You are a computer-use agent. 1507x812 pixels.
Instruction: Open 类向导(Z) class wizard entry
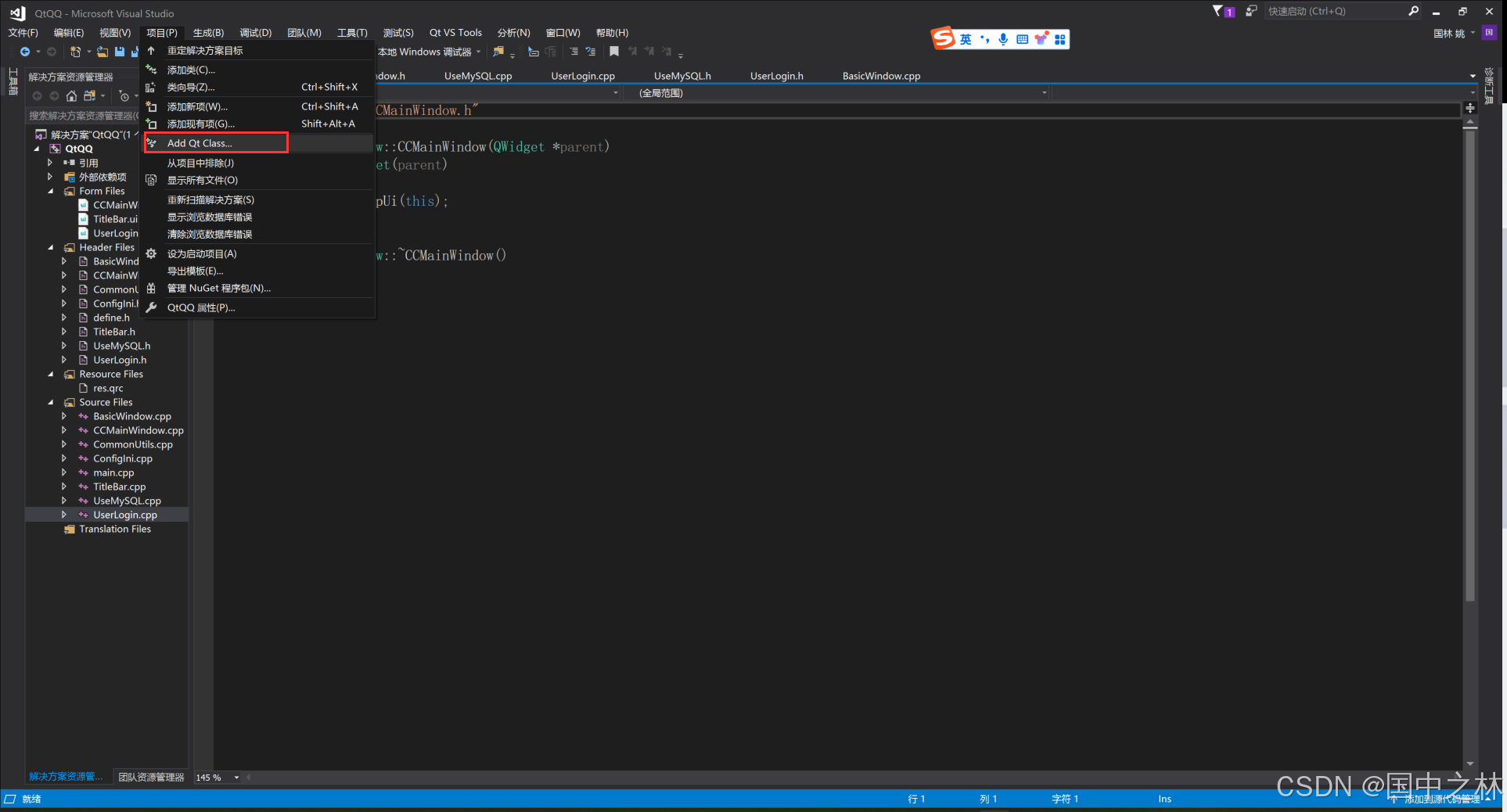(258, 87)
